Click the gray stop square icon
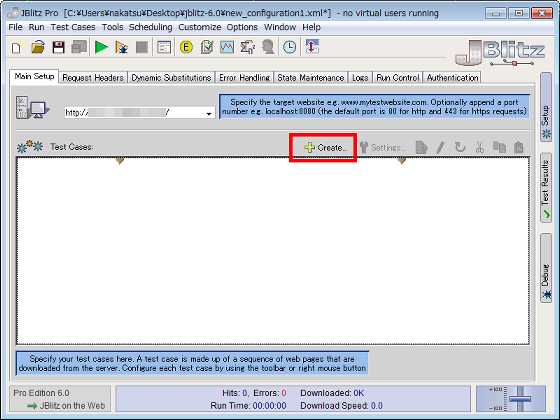Screen dimensions: 560x420 pos(142,47)
